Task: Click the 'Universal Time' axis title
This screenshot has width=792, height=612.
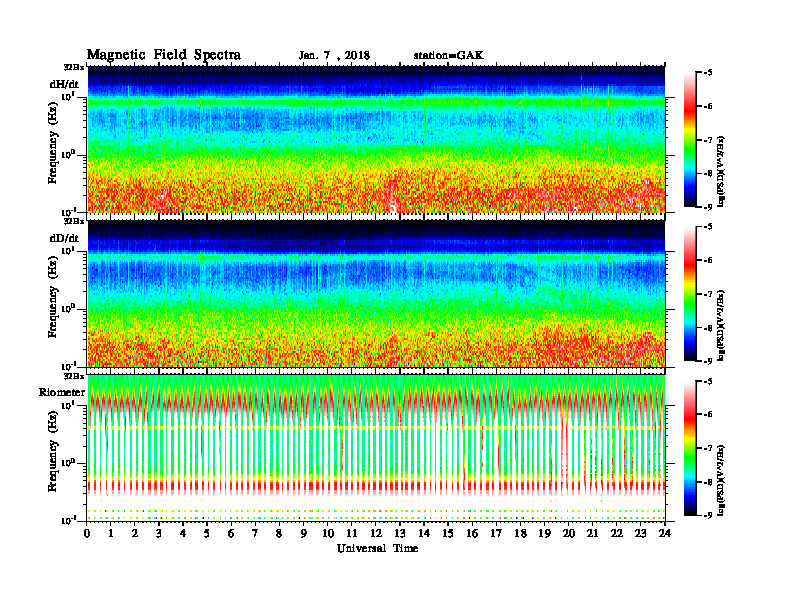Action: [377, 548]
